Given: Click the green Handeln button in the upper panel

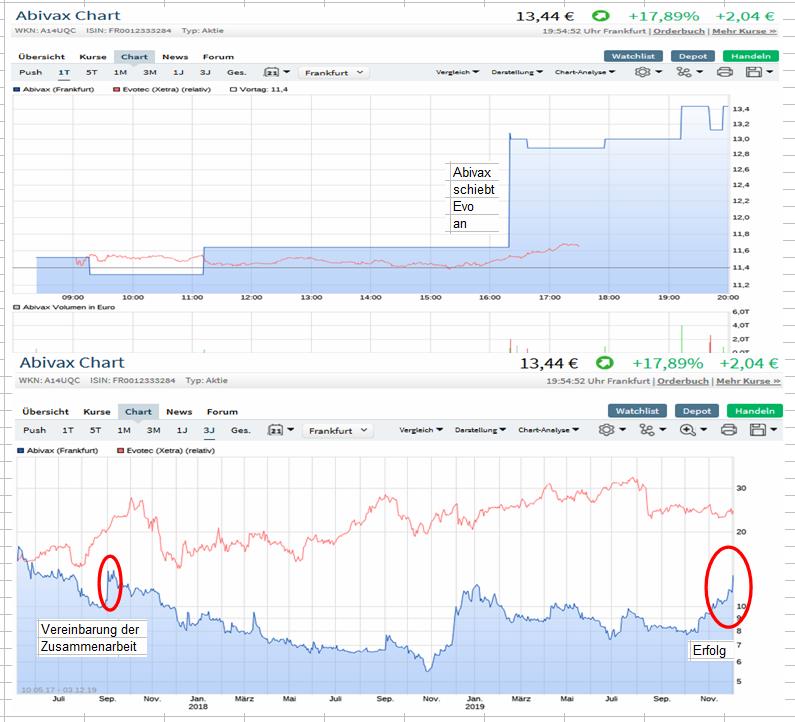Looking at the screenshot, I should pyautogui.click(x=750, y=57).
